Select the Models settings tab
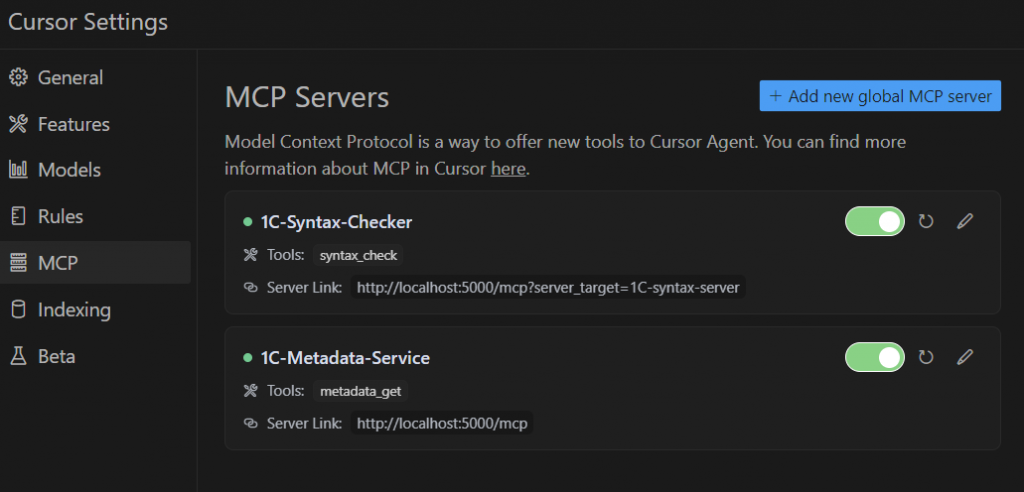The image size is (1024, 492). [x=95, y=170]
